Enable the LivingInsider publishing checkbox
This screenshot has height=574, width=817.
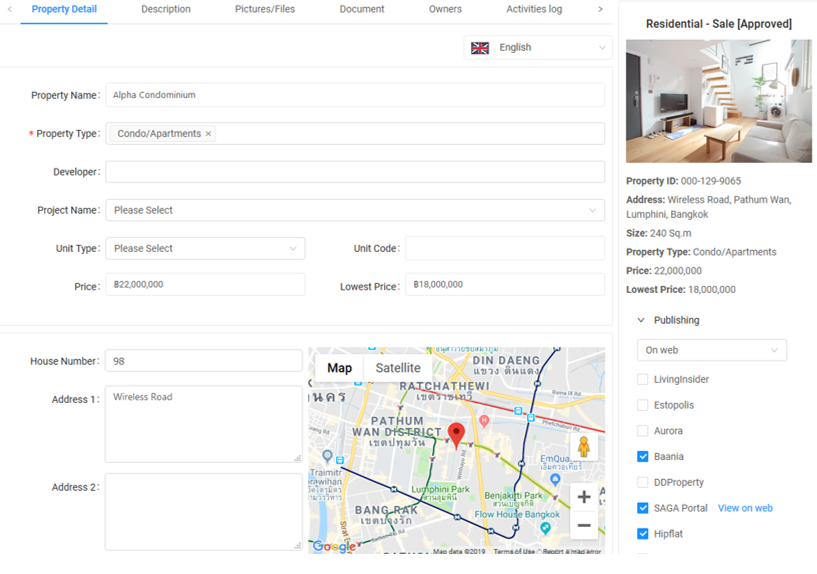[x=643, y=380]
